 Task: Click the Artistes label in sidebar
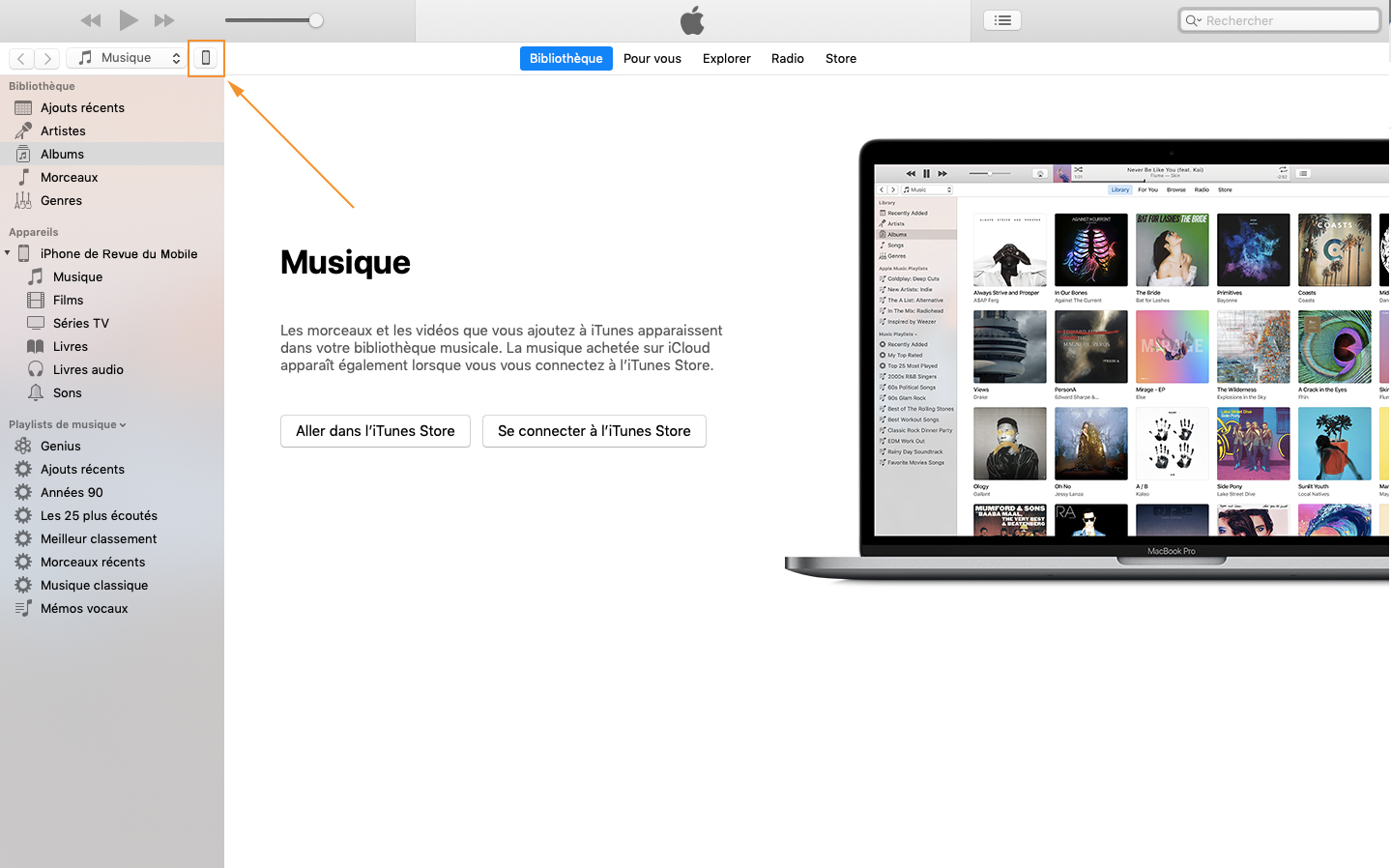(x=63, y=131)
